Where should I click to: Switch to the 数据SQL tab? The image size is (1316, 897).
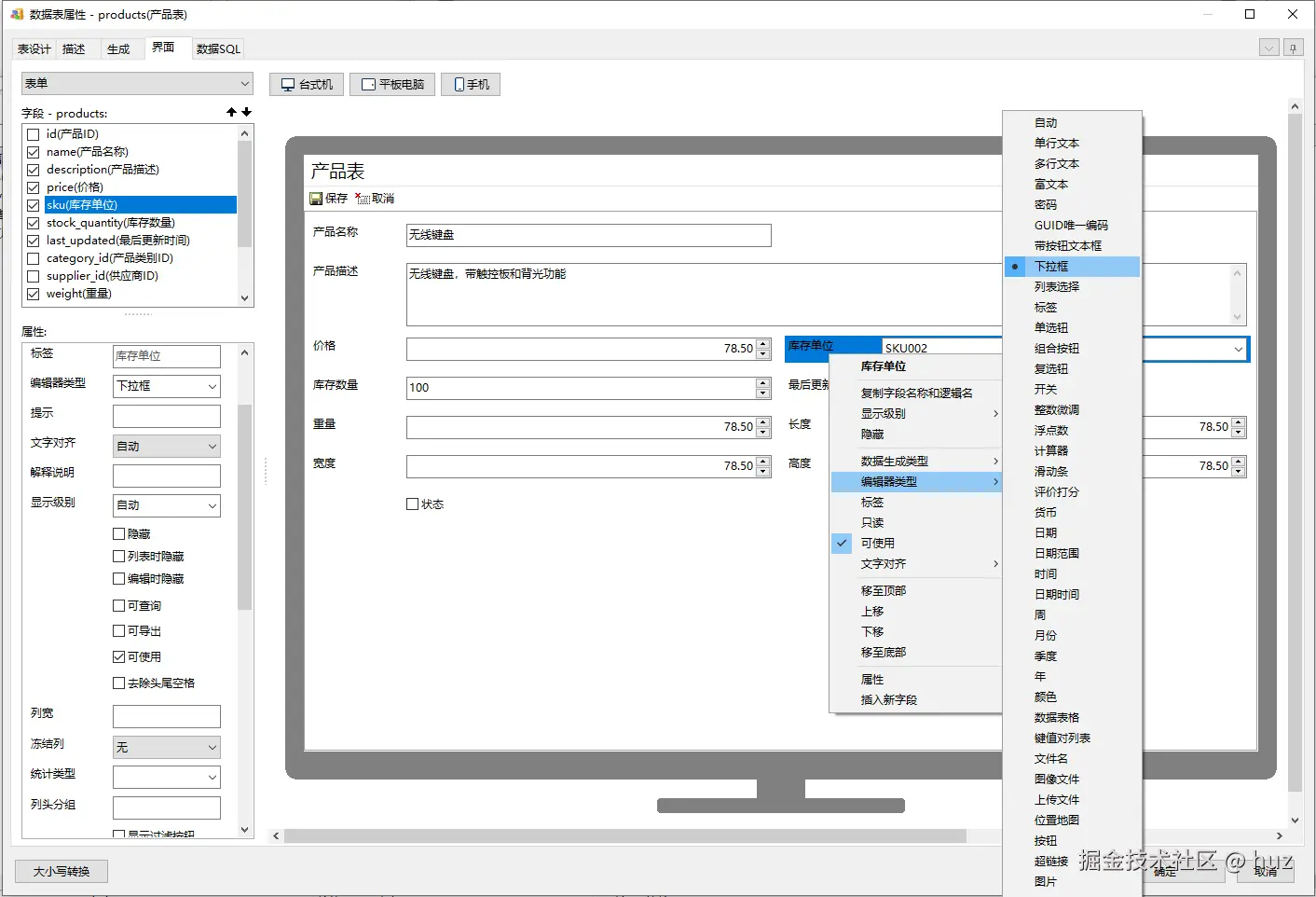218,48
